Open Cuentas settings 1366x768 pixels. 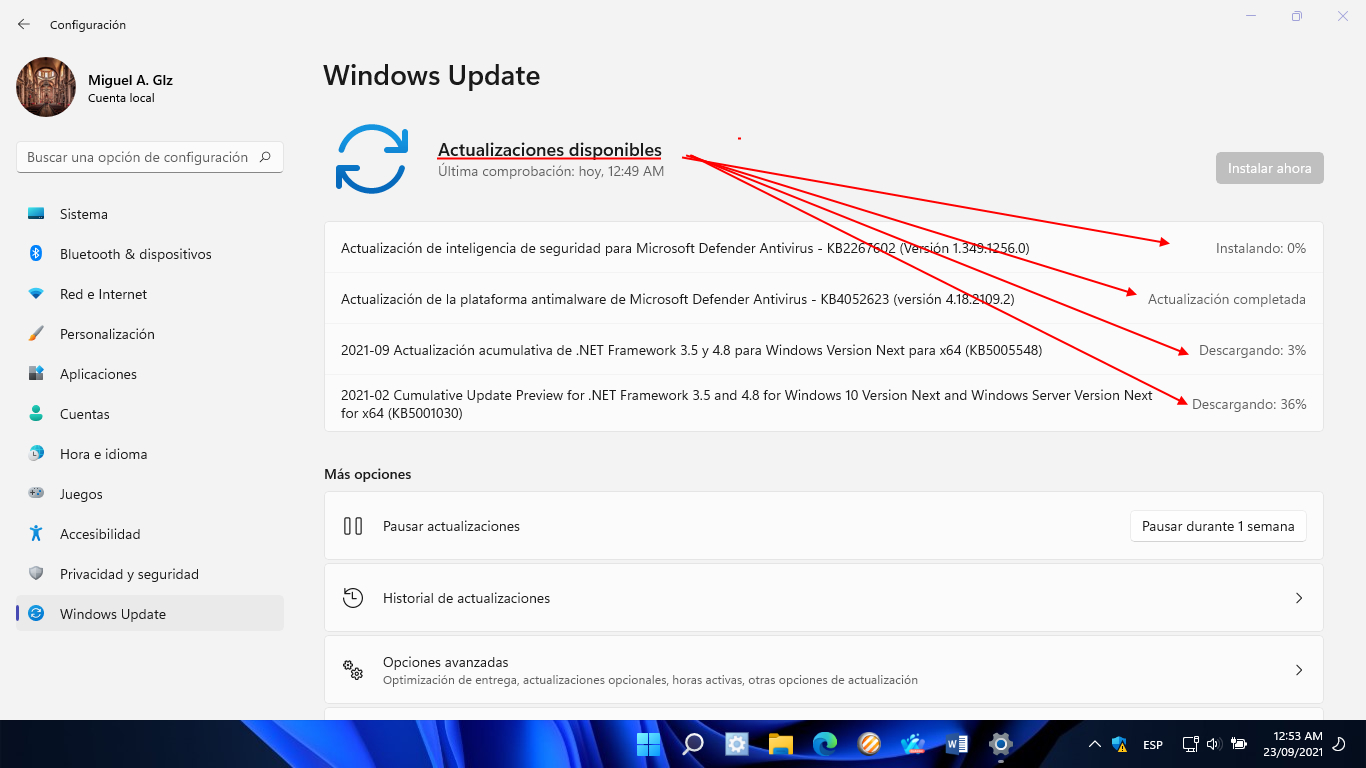click(150, 414)
